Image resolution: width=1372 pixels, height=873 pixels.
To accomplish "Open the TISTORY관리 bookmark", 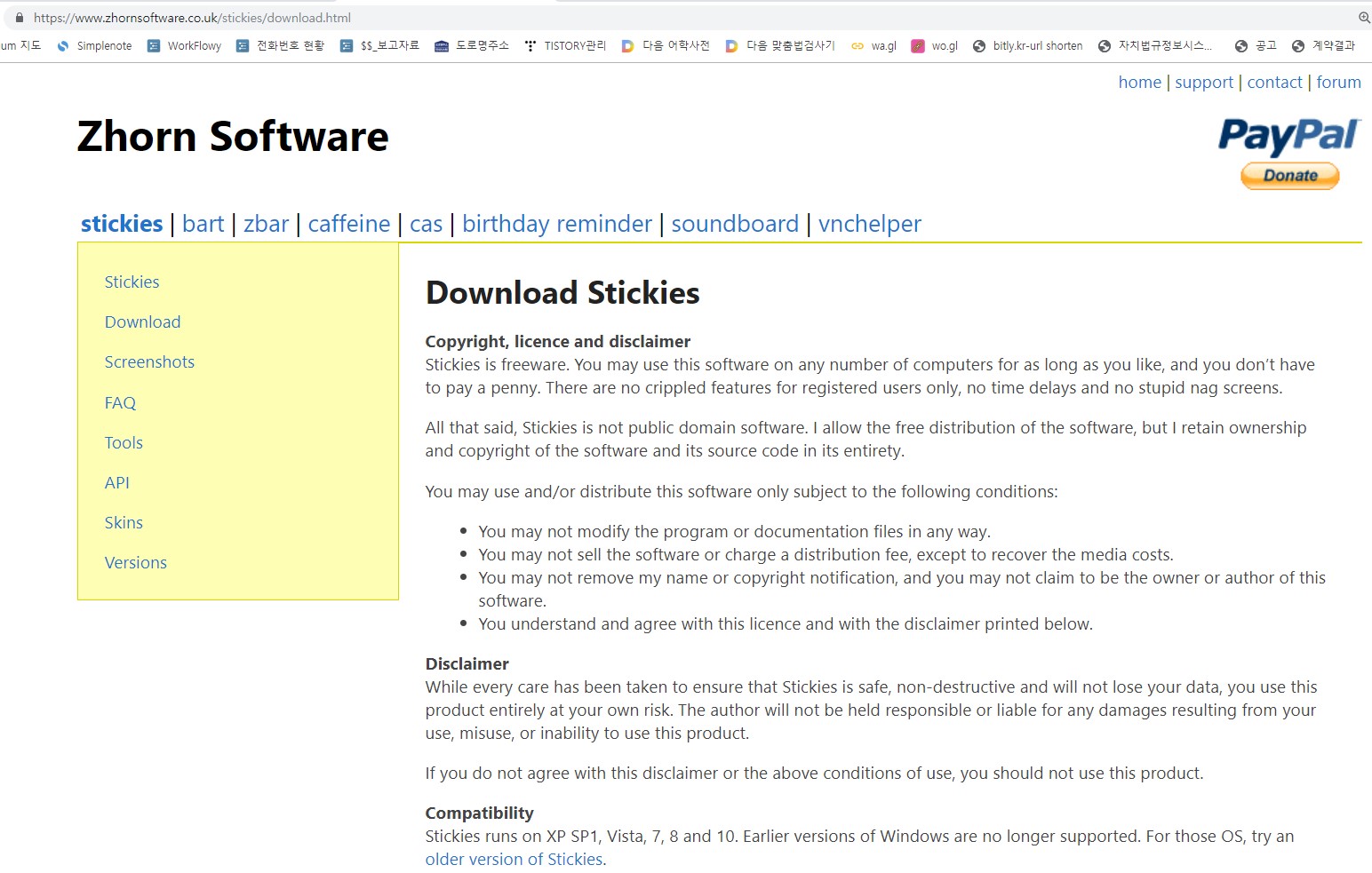I will click(x=565, y=46).
